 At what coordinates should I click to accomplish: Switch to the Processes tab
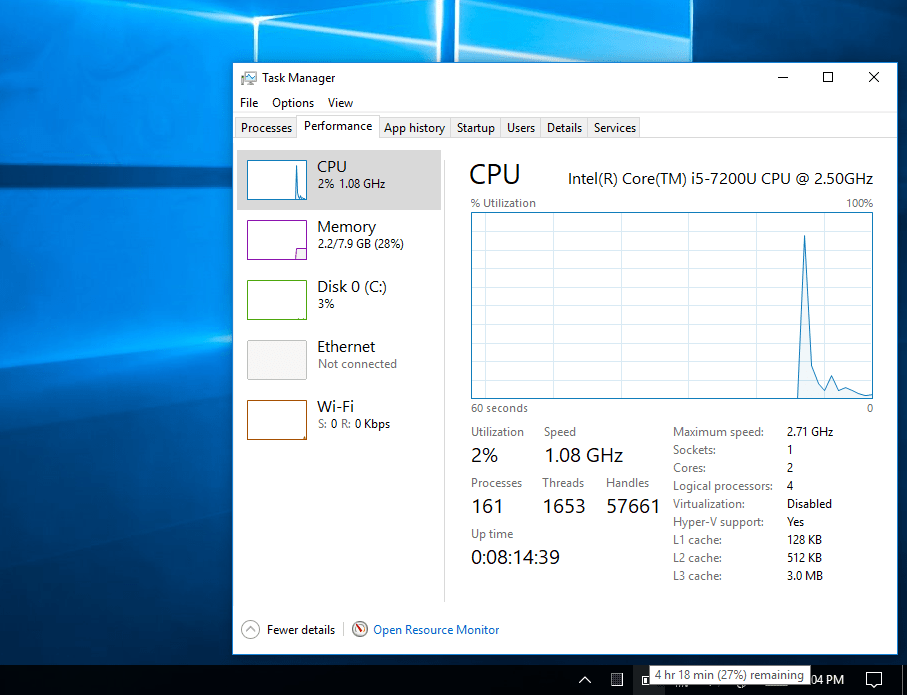click(266, 128)
